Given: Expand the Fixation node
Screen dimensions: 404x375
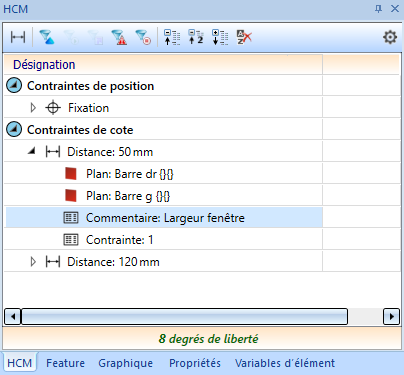Looking at the screenshot, I should [33, 108].
